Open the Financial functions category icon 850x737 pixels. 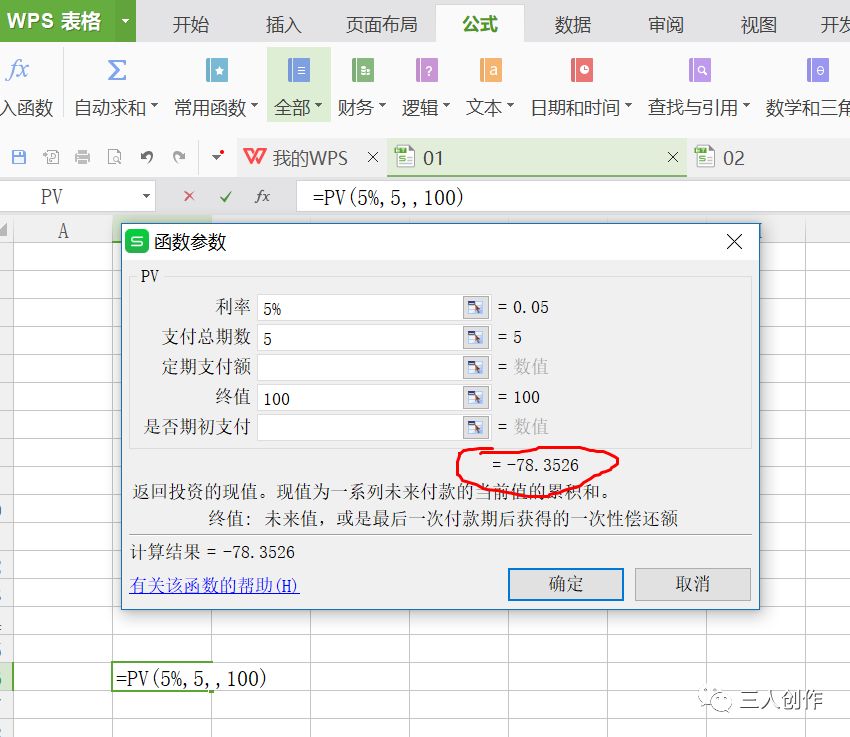362,70
